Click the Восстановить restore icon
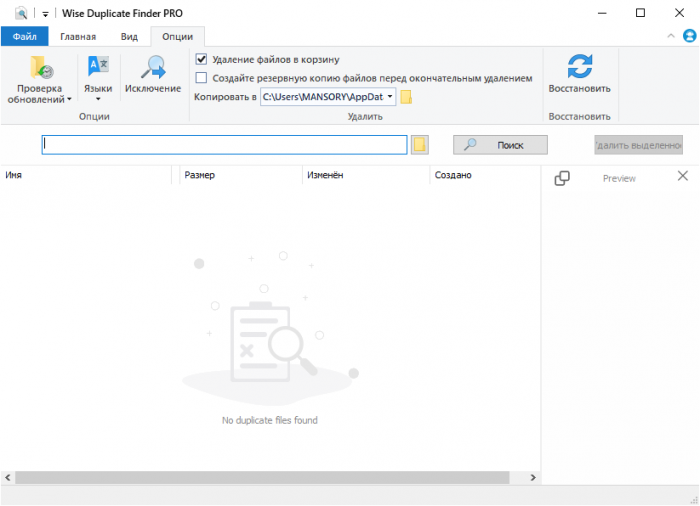Screen dimensions: 700x506 (x=579, y=67)
